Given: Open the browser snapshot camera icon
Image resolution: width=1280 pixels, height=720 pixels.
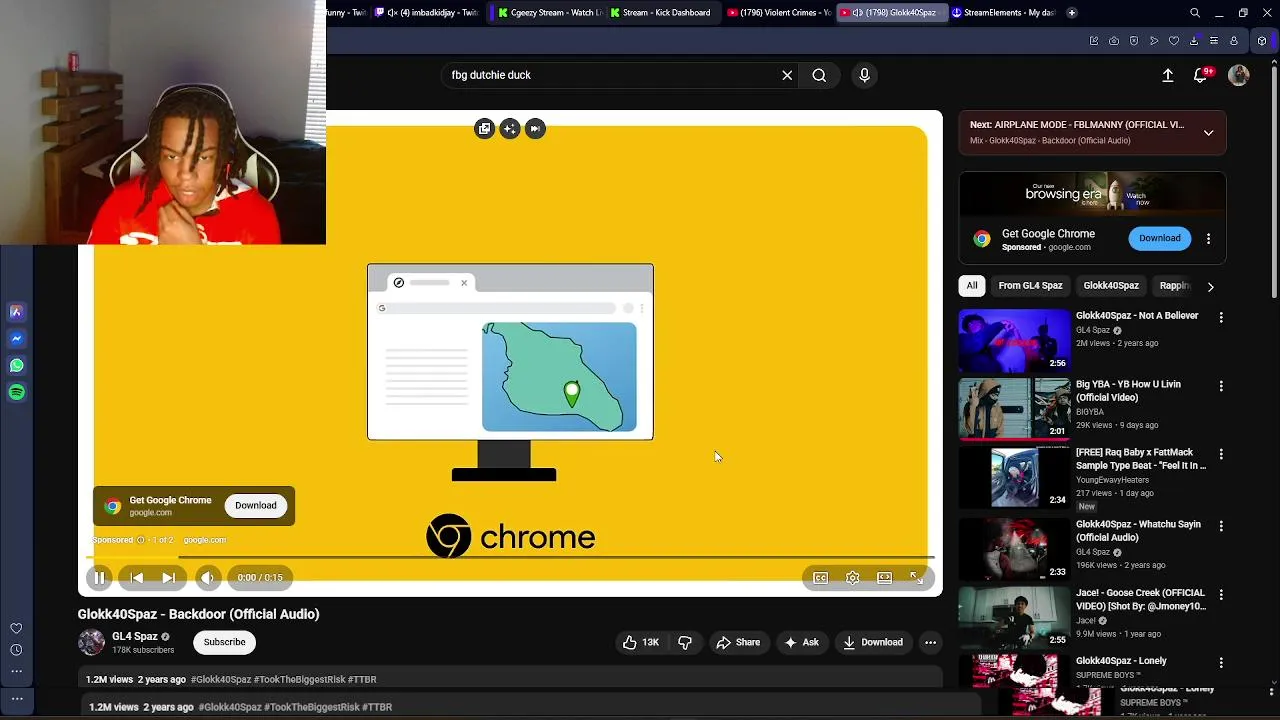Looking at the screenshot, I should click(1114, 41).
